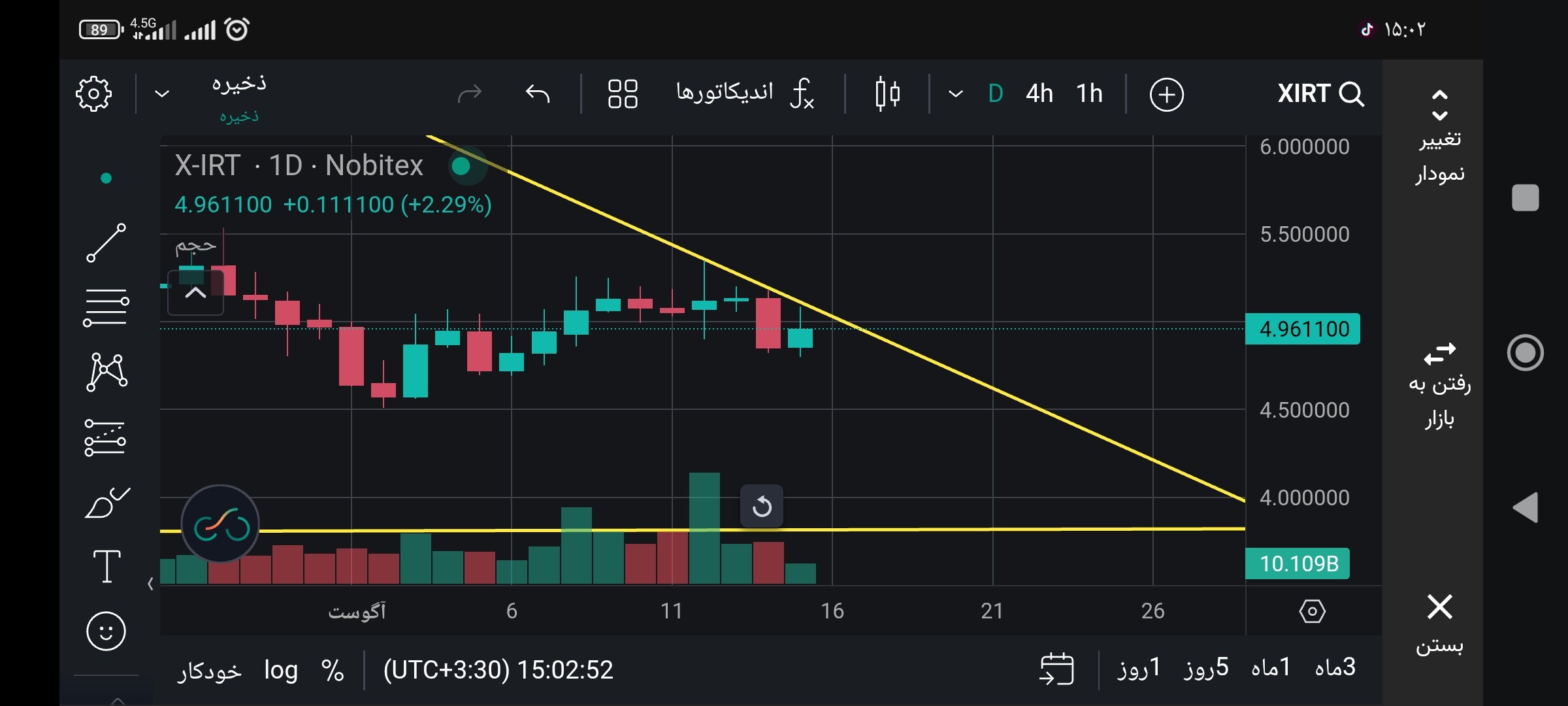Close the chart with بستن button
1568x706 pixels.
1439,624
